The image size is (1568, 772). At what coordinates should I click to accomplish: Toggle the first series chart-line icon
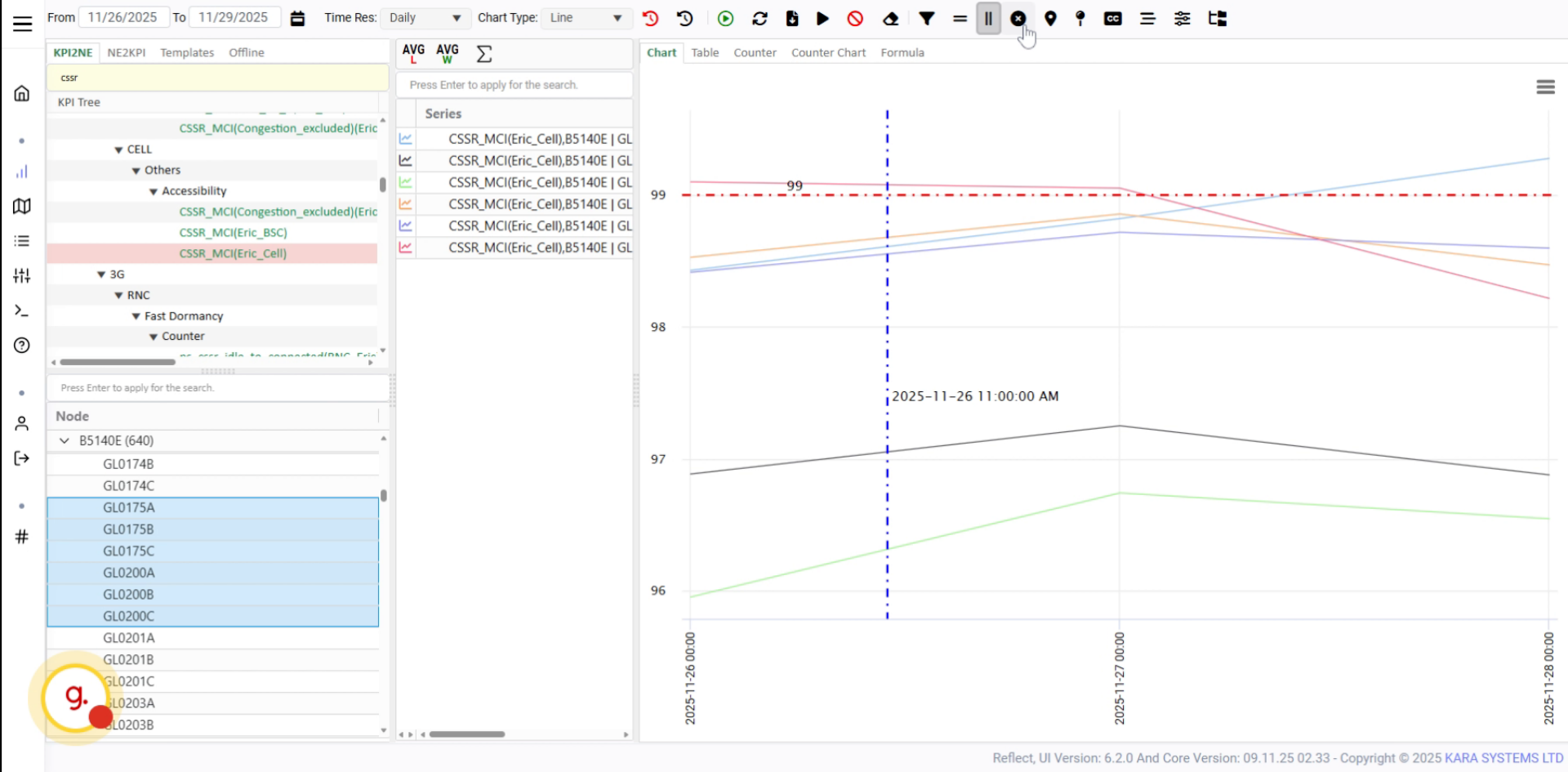coord(406,139)
